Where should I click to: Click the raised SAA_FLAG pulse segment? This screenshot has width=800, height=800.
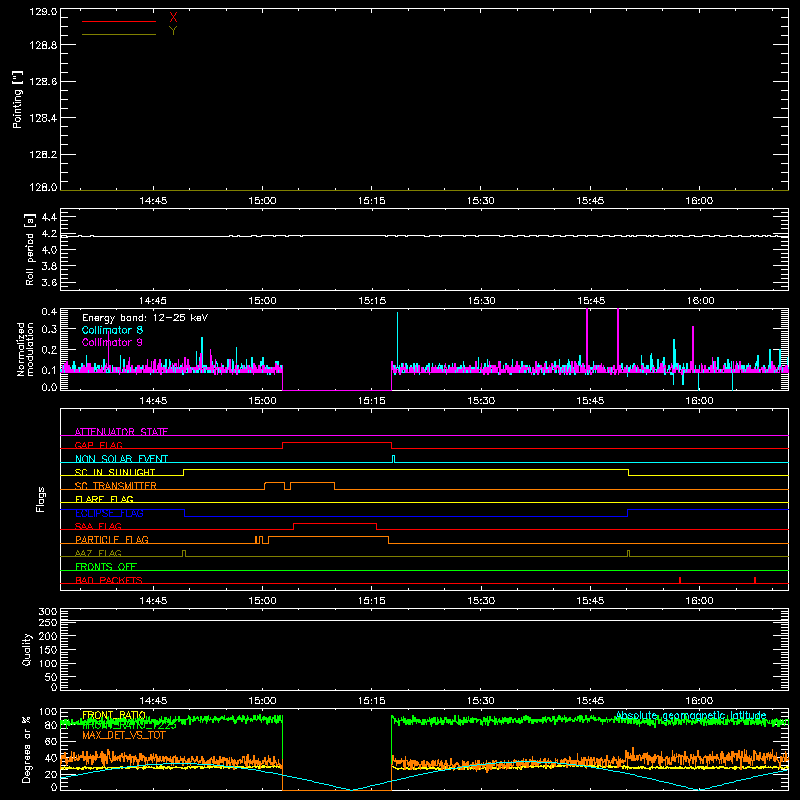[335, 523]
